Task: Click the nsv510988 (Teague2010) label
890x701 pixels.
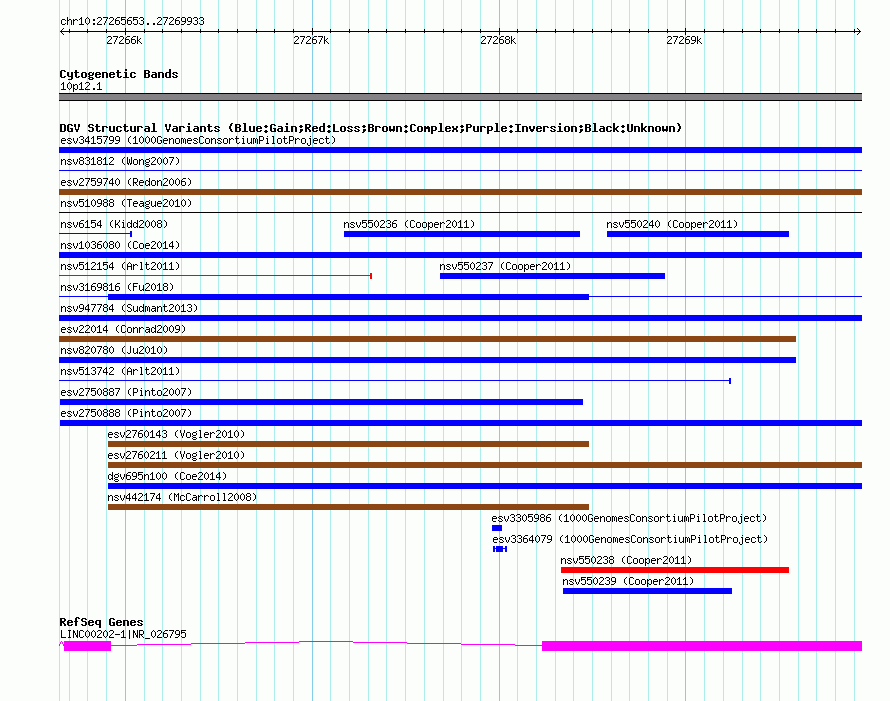Action: click(x=126, y=203)
